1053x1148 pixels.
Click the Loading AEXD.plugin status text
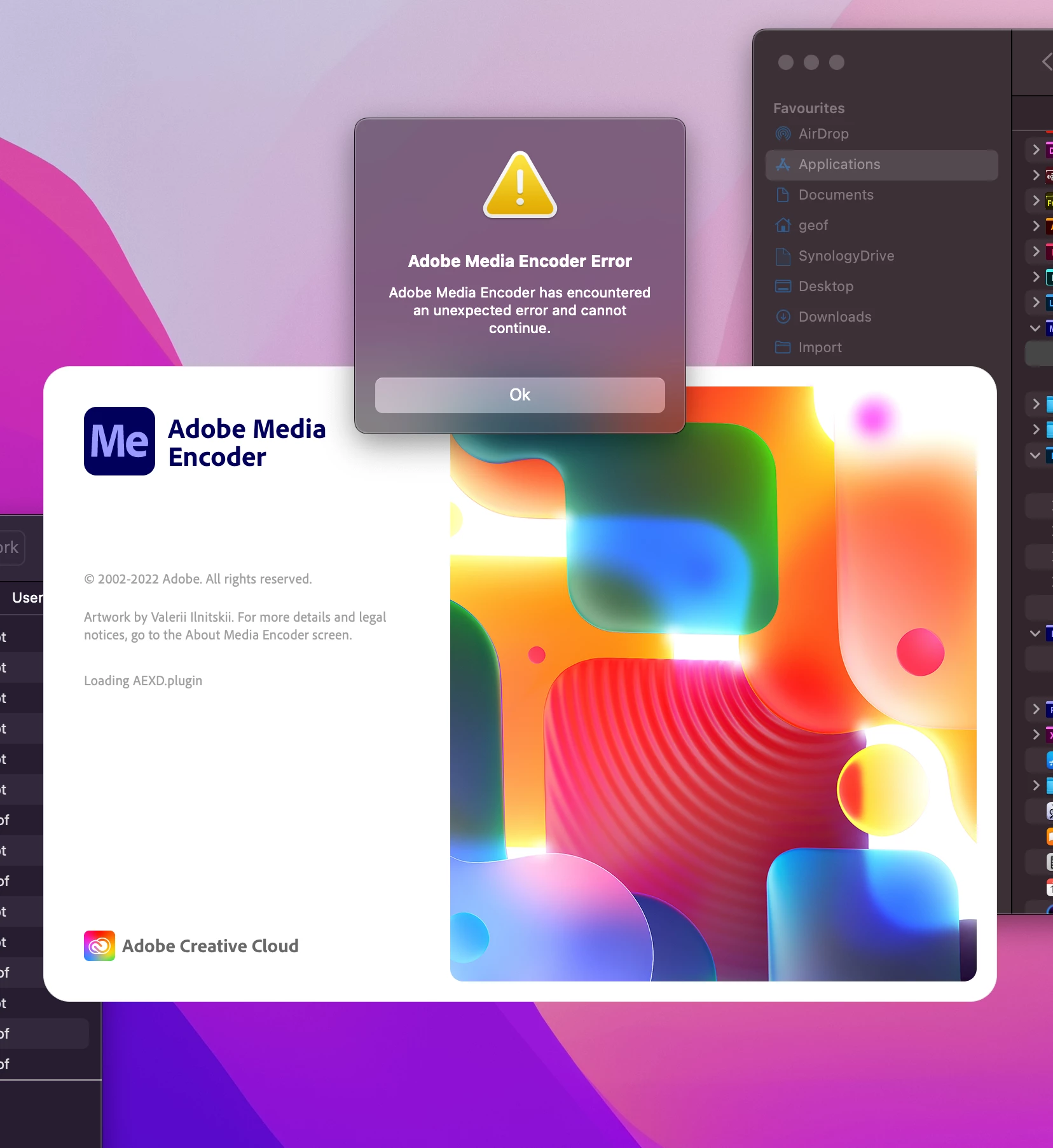coord(143,681)
